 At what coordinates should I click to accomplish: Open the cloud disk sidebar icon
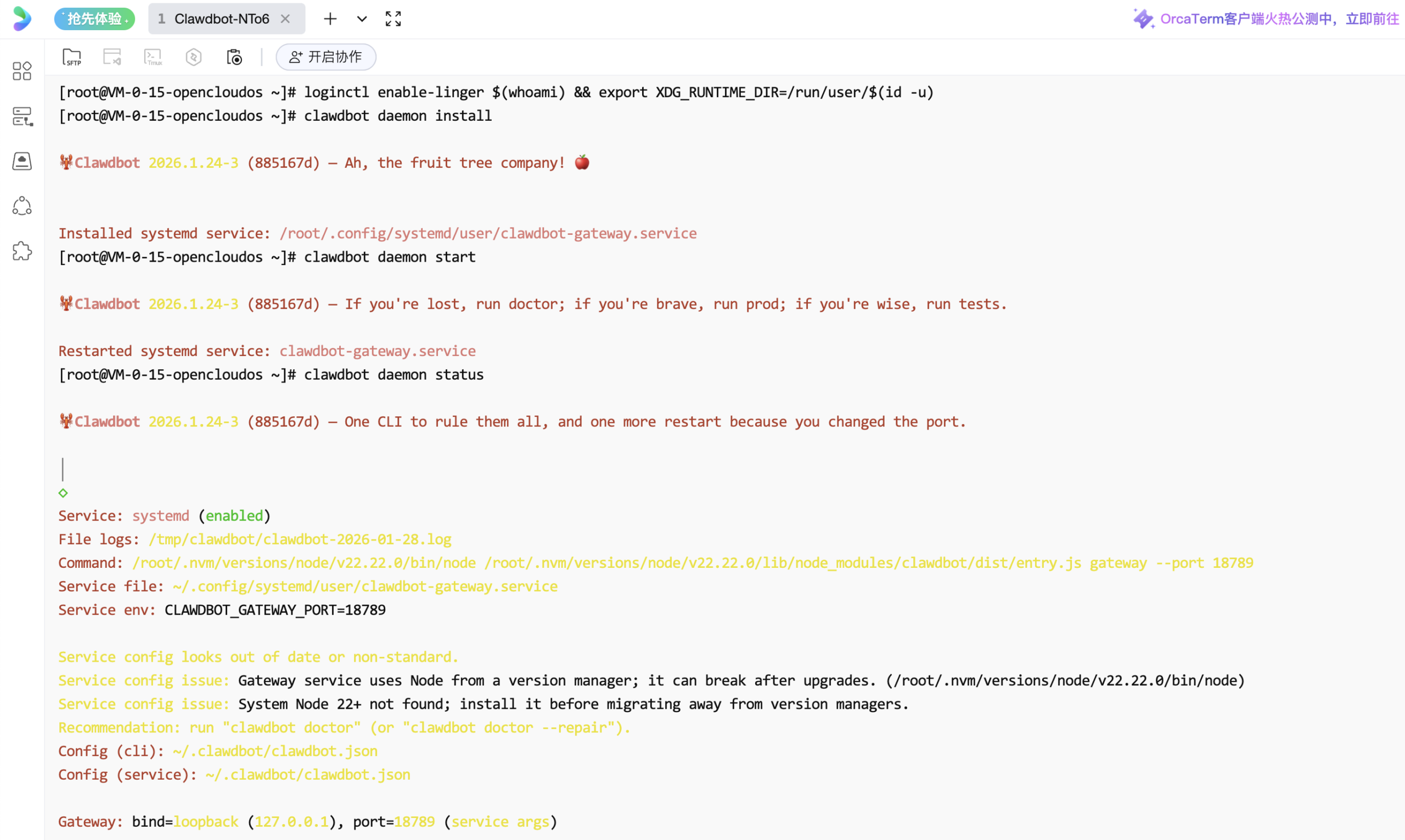pos(22,161)
